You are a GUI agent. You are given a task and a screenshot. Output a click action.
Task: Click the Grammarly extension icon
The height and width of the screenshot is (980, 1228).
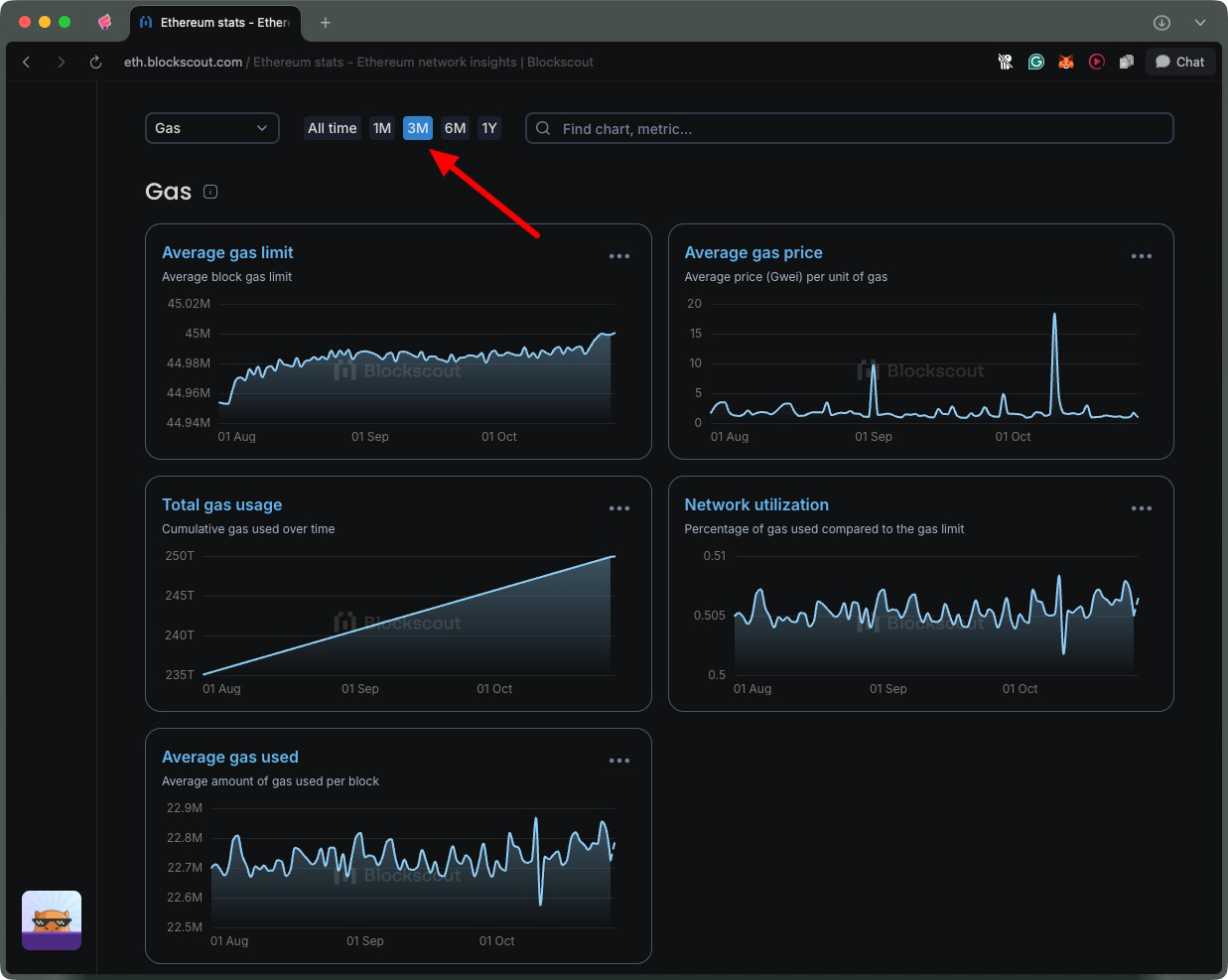[x=1035, y=62]
